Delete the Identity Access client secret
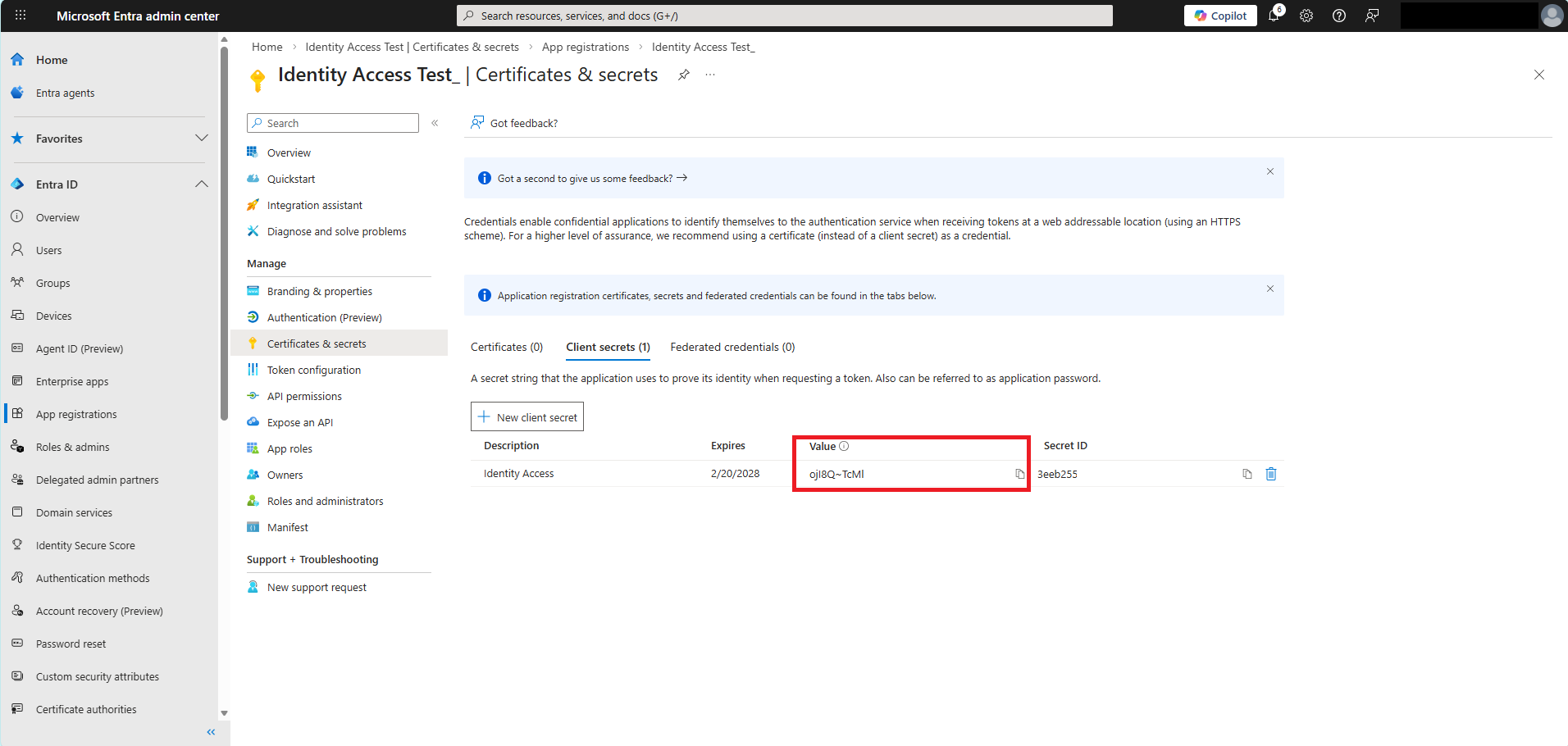This screenshot has width=1568, height=746. 1271,474
